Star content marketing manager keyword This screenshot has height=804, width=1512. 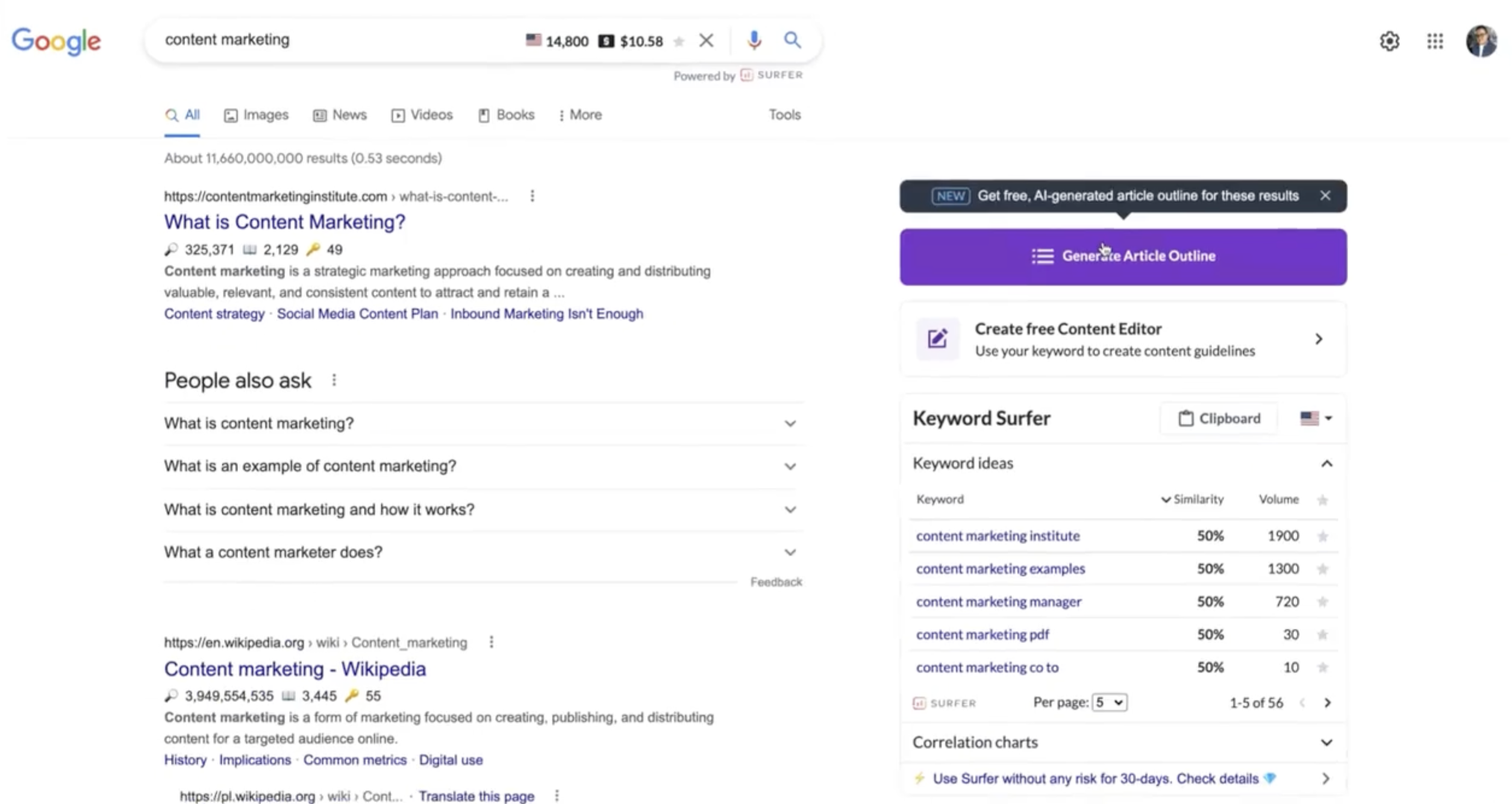[1322, 601]
